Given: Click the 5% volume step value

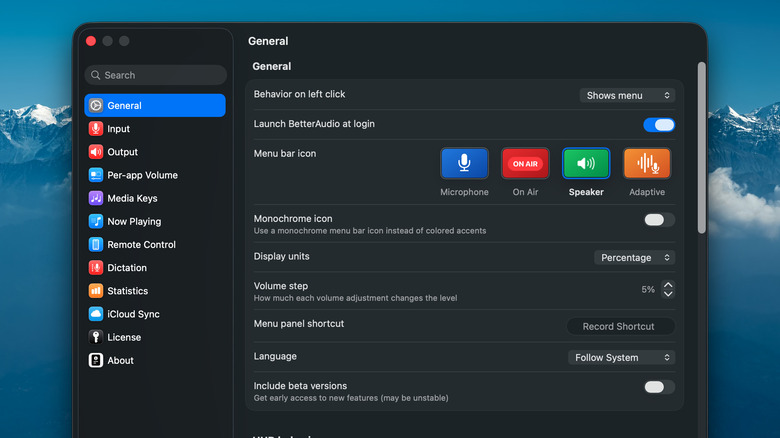Looking at the screenshot, I should 648,289.
